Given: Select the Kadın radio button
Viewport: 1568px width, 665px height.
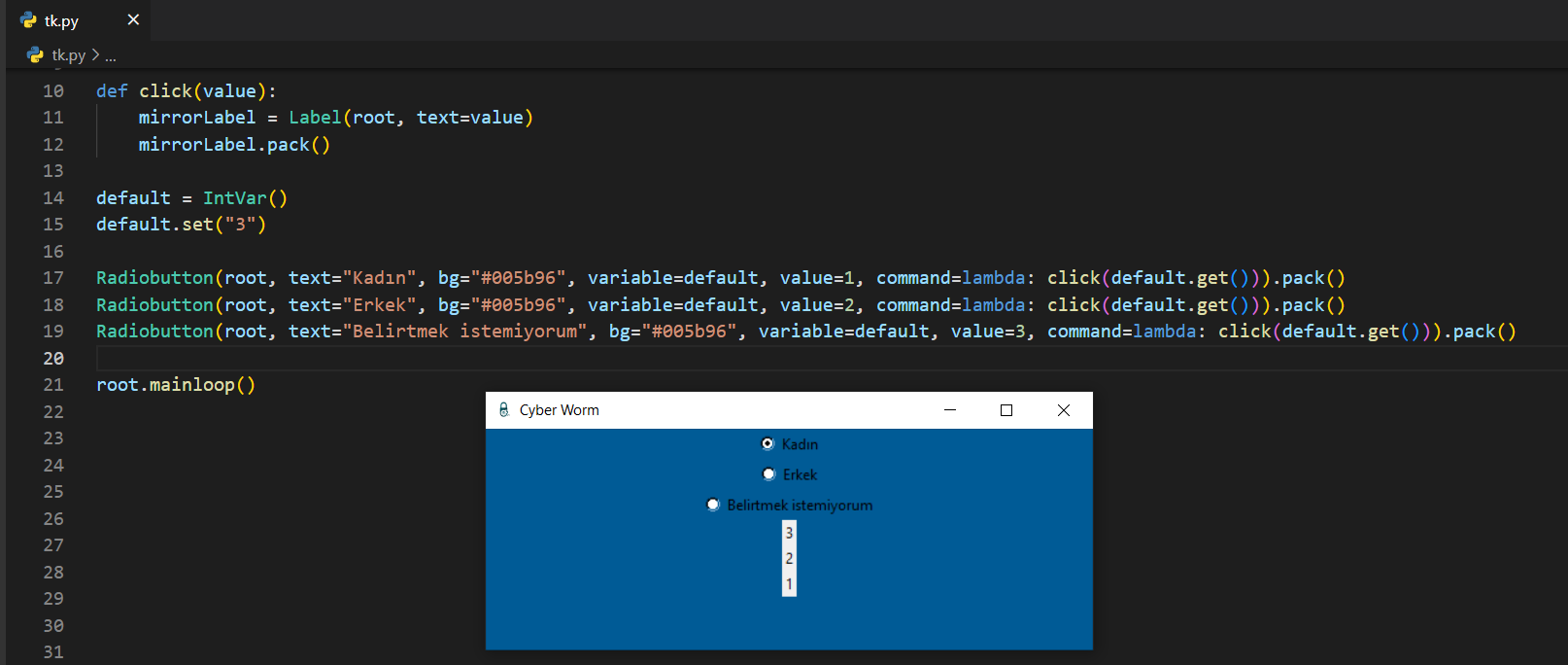Looking at the screenshot, I should (x=768, y=444).
